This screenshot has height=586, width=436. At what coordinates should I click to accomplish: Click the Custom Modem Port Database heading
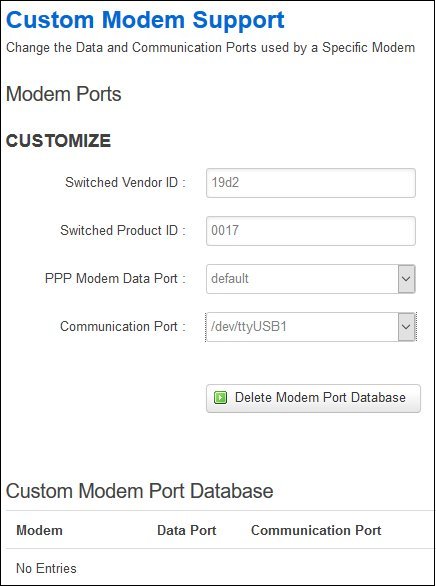[139, 491]
